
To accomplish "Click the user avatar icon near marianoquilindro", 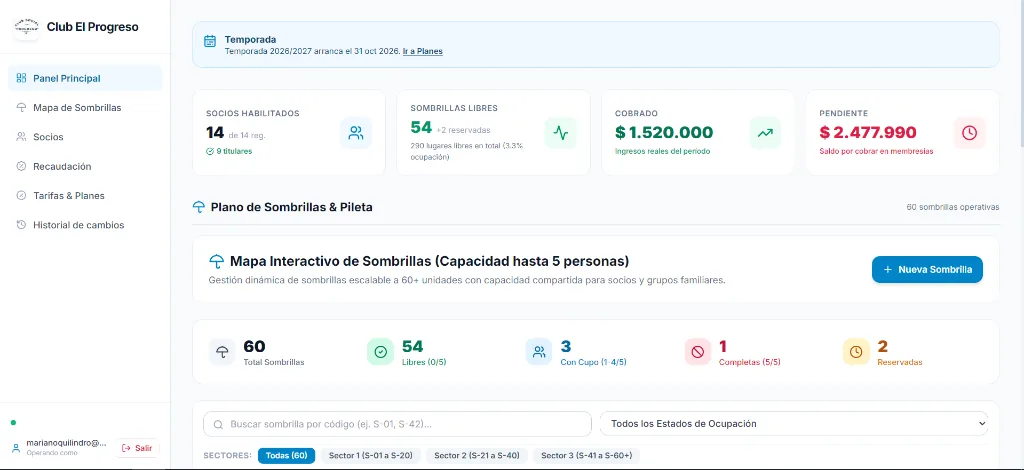I will coord(16,448).
